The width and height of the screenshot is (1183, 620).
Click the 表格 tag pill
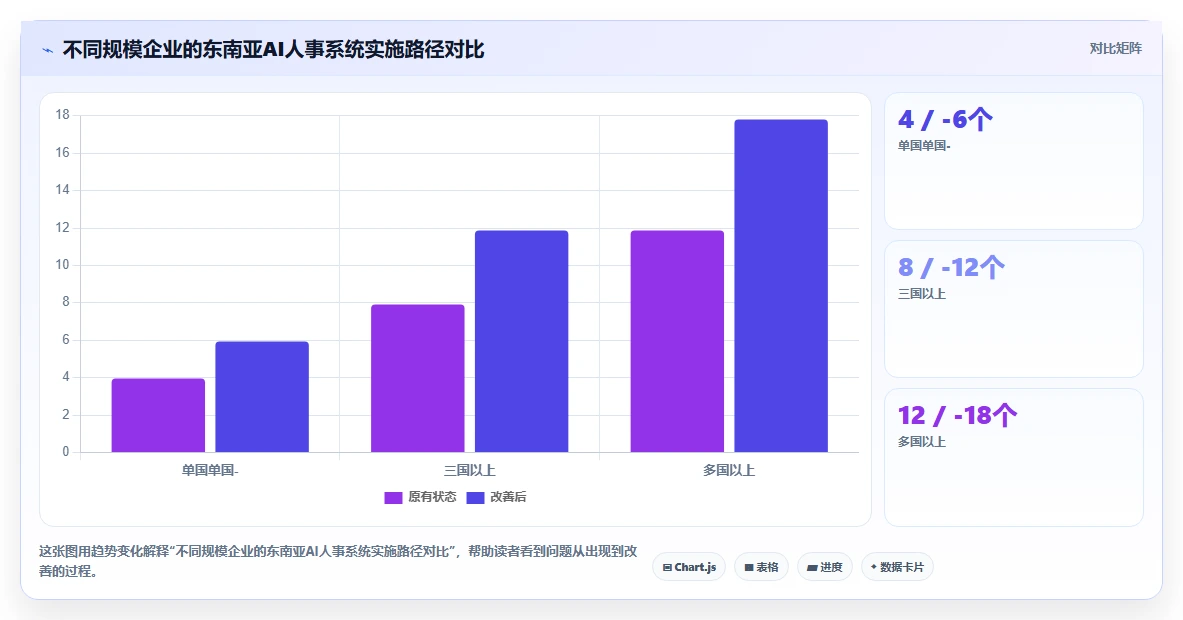(761, 567)
